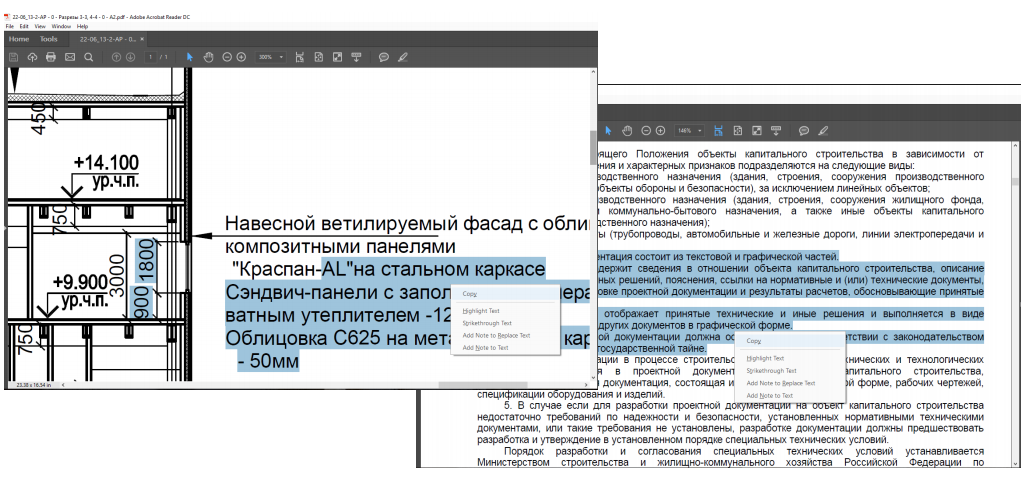Click the cloud upload icon in toolbar

[x=32, y=57]
